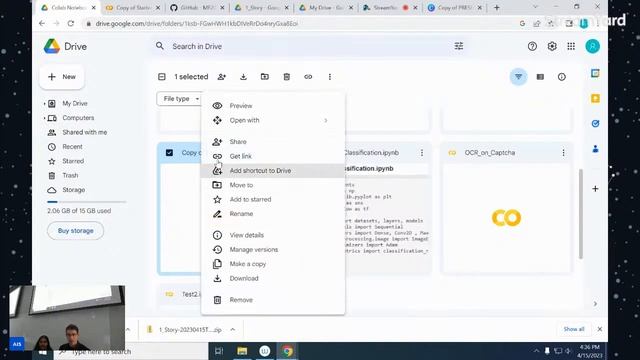The height and width of the screenshot is (360, 640).
Task: Click the trash icon in selection toolbar
Action: (287, 77)
